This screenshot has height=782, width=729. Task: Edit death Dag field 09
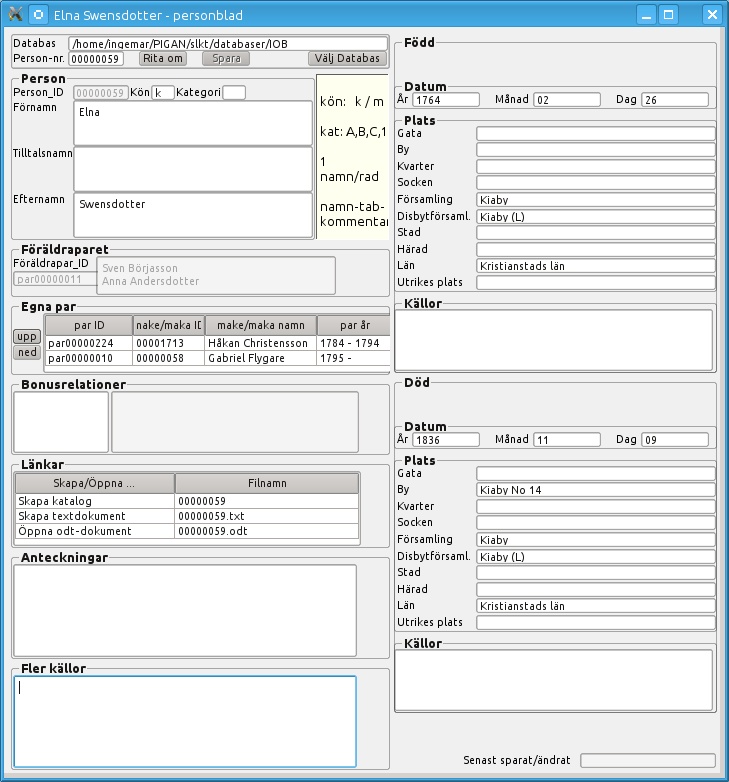click(675, 440)
